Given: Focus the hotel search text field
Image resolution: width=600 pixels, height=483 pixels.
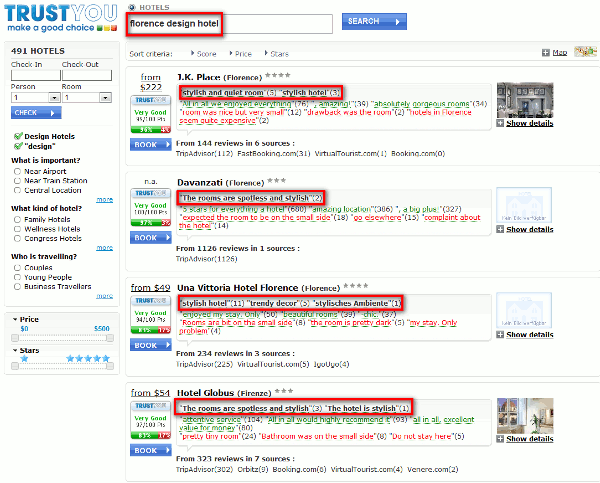Looking at the screenshot, I should point(230,24).
